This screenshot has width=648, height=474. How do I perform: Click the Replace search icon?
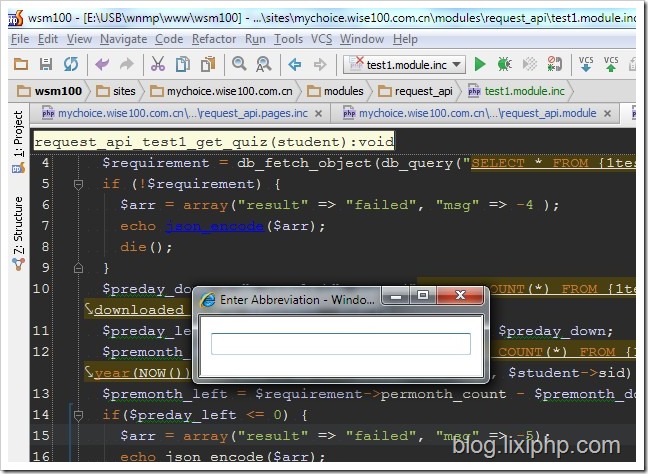[263, 64]
